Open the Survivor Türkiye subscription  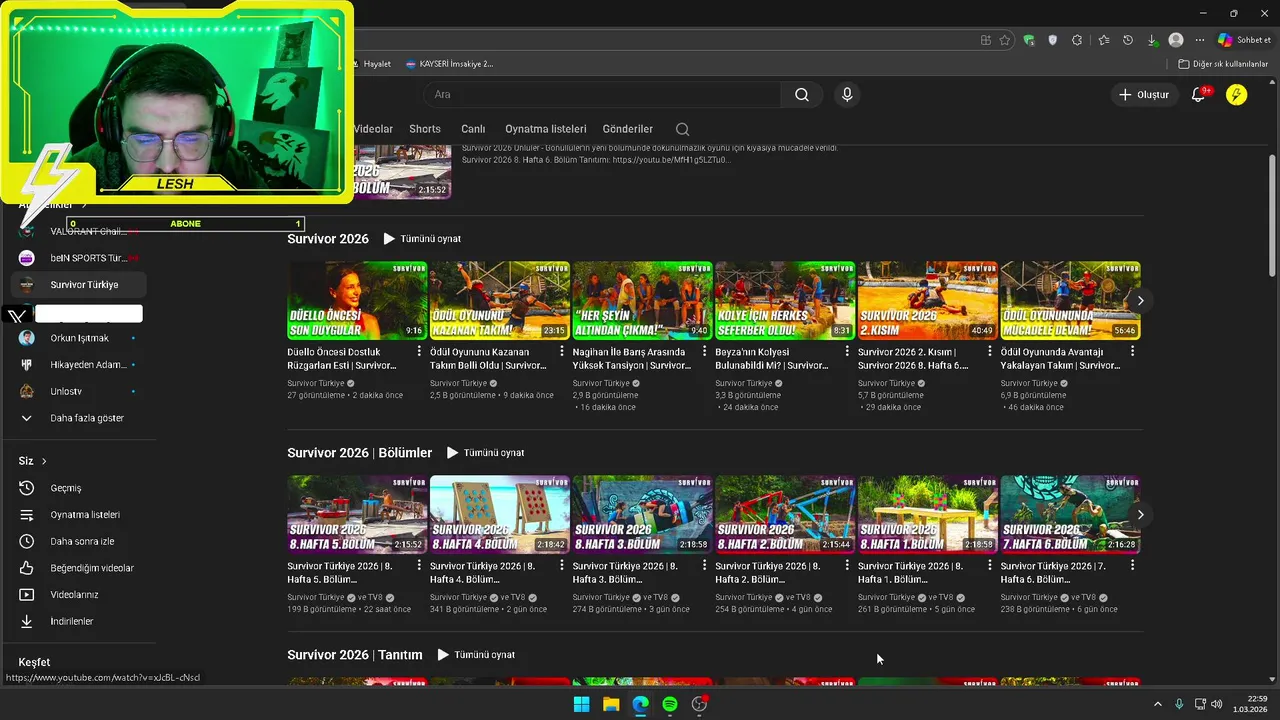click(x=78, y=285)
